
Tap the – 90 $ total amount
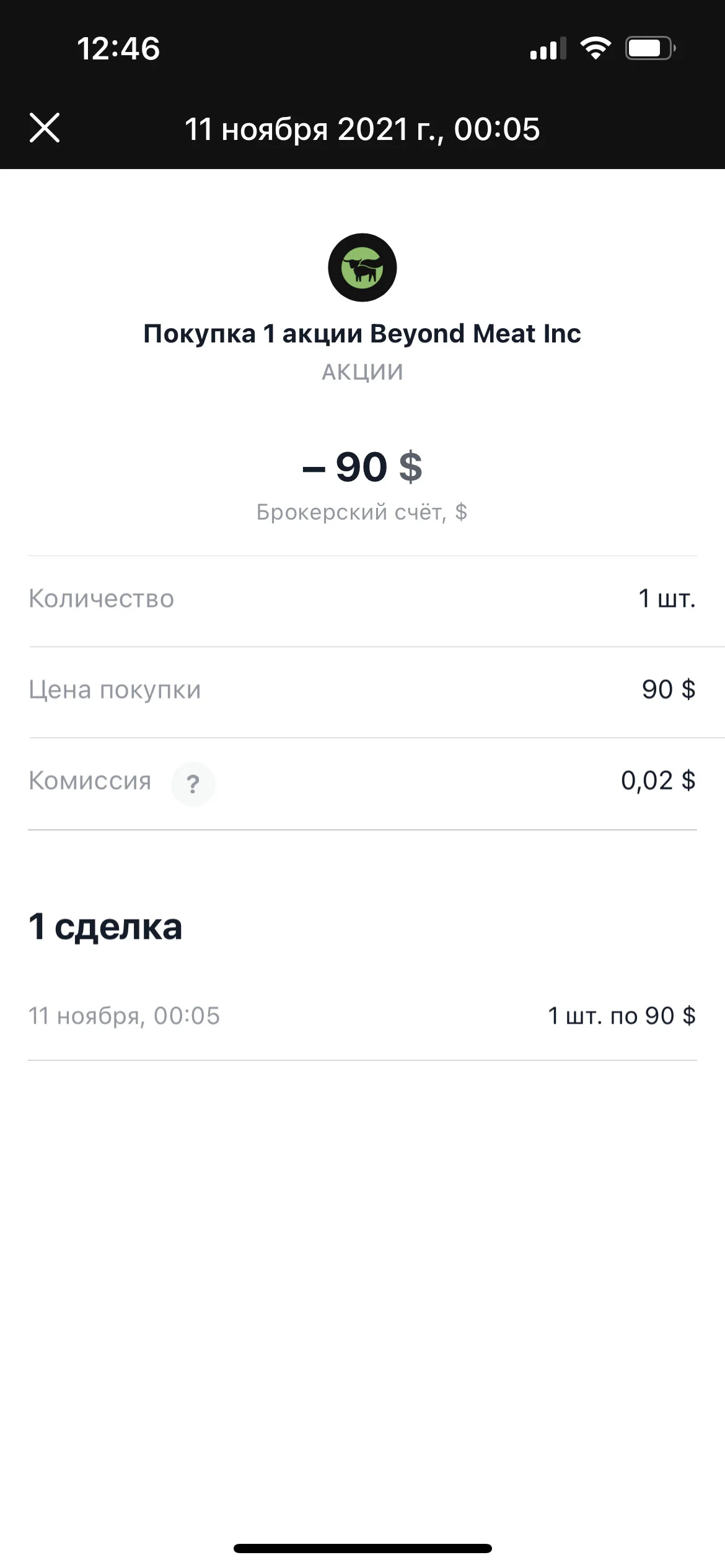362,467
